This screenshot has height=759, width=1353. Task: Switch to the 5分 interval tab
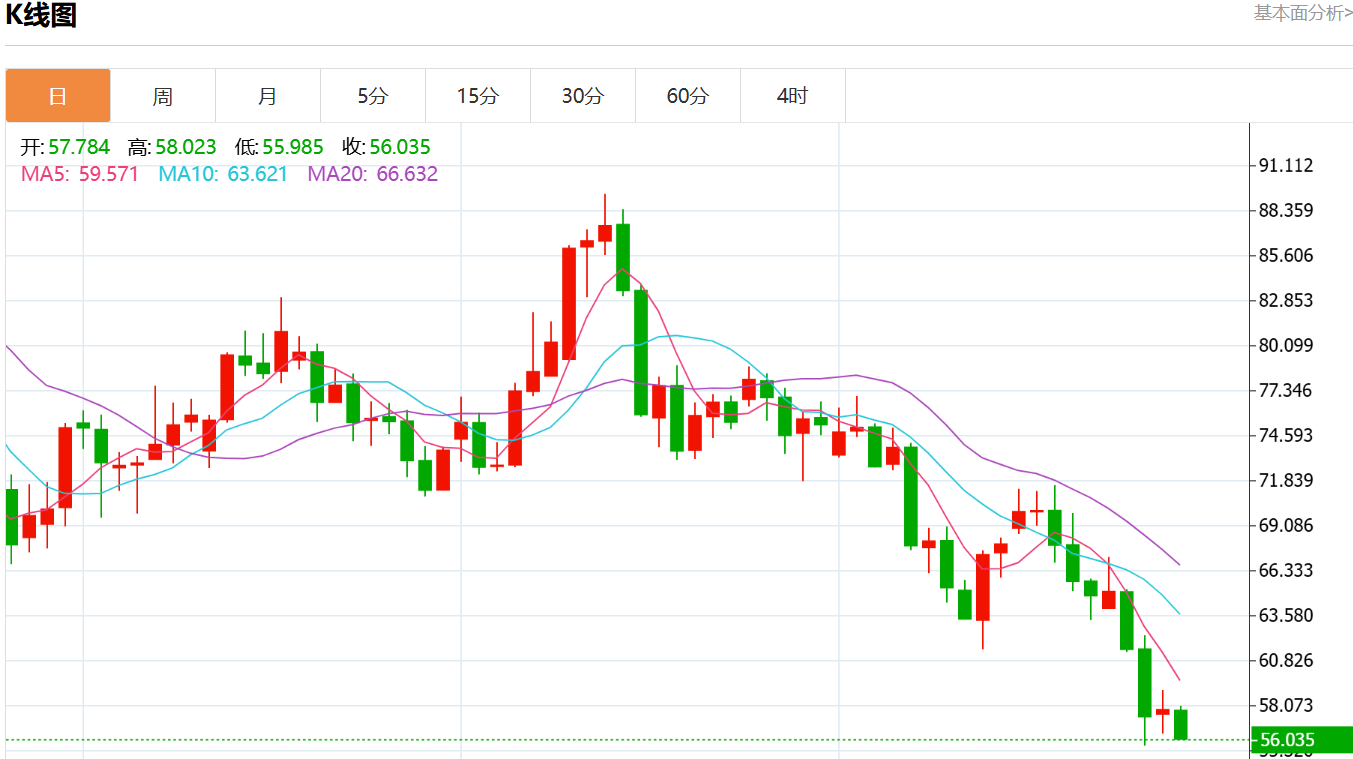373,96
